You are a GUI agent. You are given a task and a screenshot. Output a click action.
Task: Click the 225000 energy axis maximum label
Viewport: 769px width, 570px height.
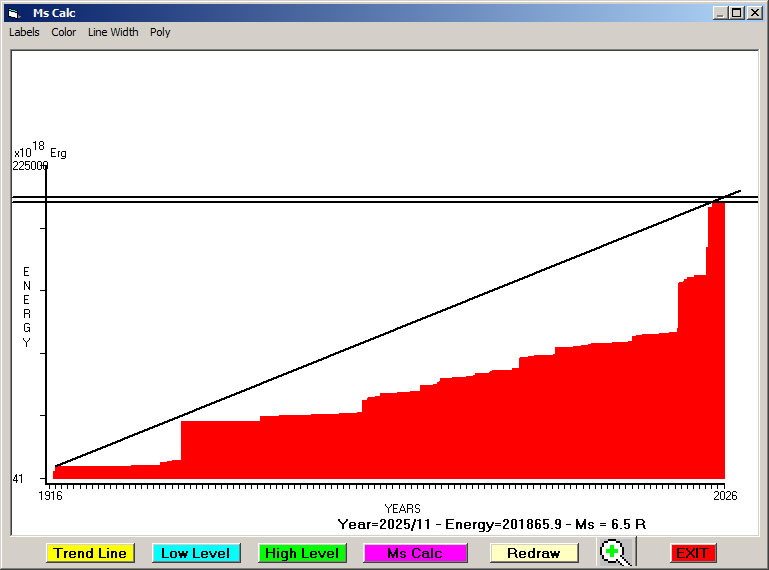point(30,166)
